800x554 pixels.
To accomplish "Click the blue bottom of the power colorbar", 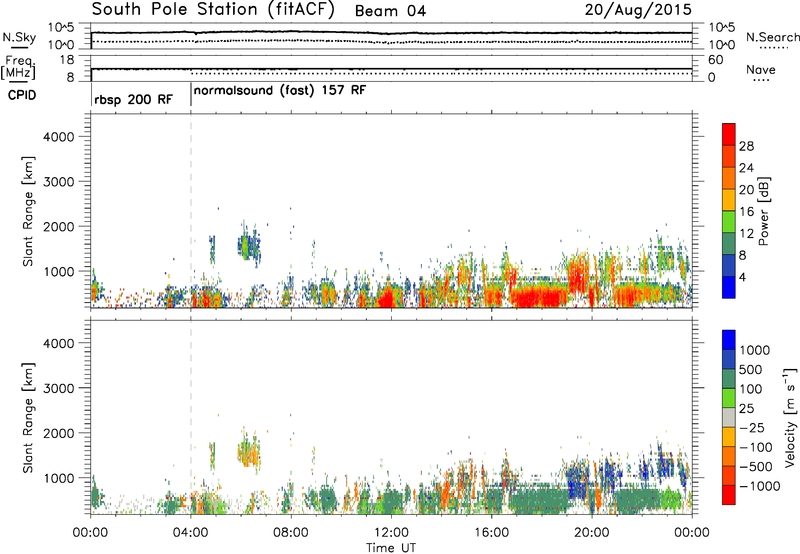I will (729, 287).
